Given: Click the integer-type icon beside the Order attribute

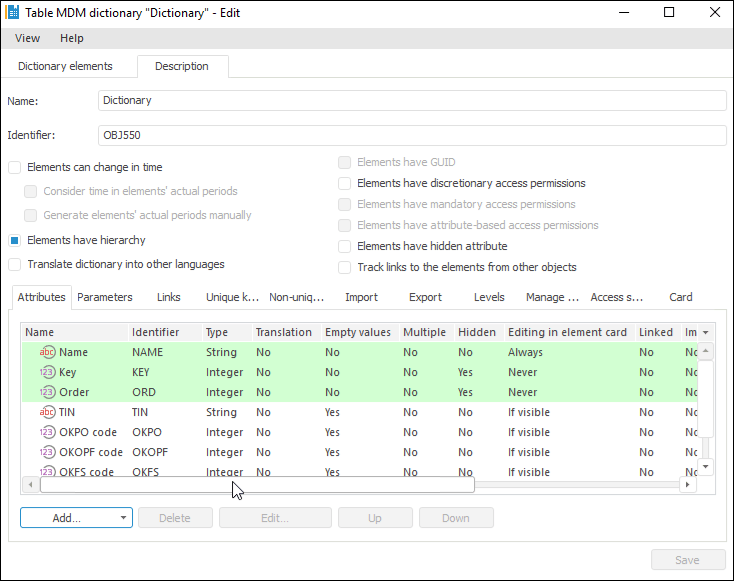Looking at the screenshot, I should [47, 392].
